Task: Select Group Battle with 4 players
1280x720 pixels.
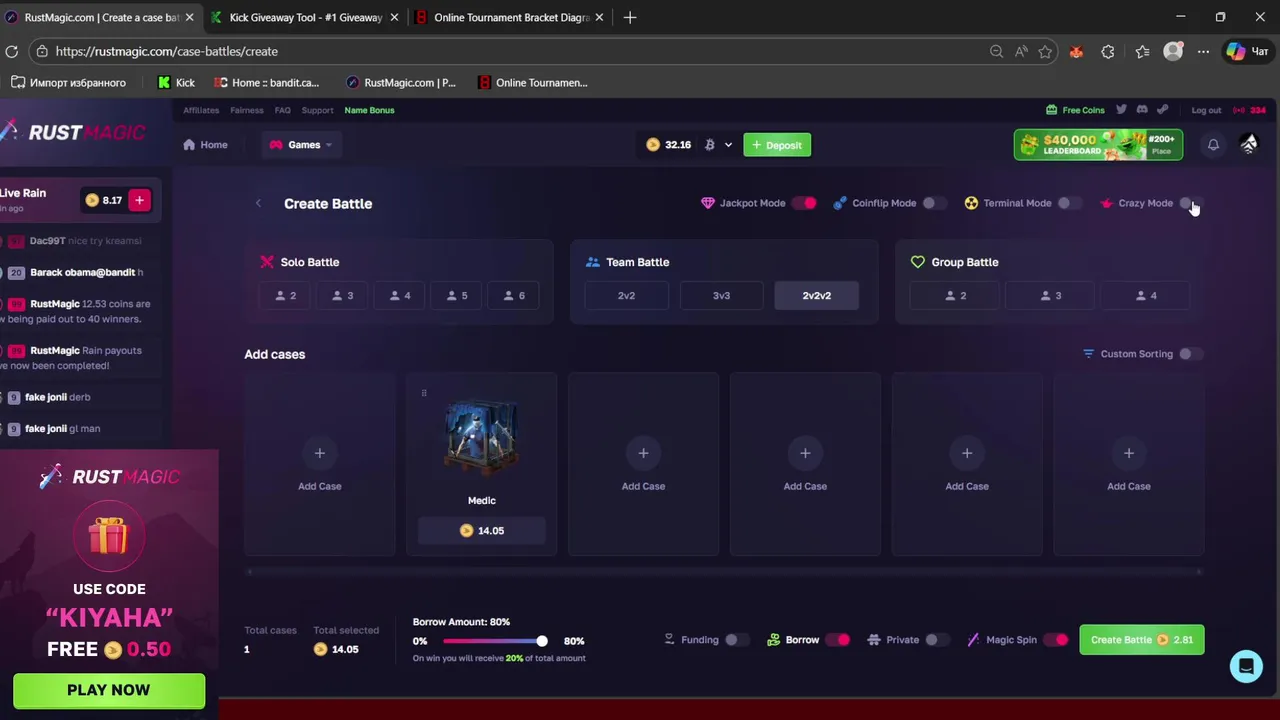Action: [x=1146, y=296]
